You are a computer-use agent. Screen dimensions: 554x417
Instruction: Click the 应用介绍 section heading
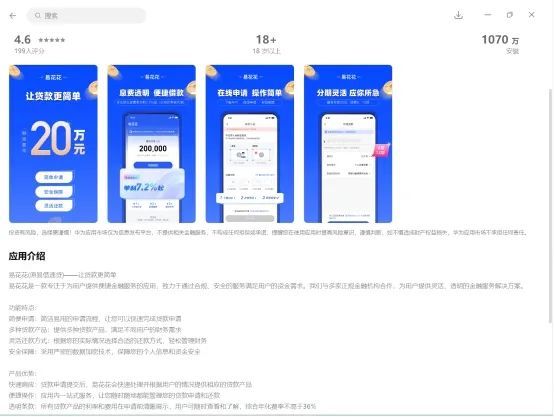[27, 256]
